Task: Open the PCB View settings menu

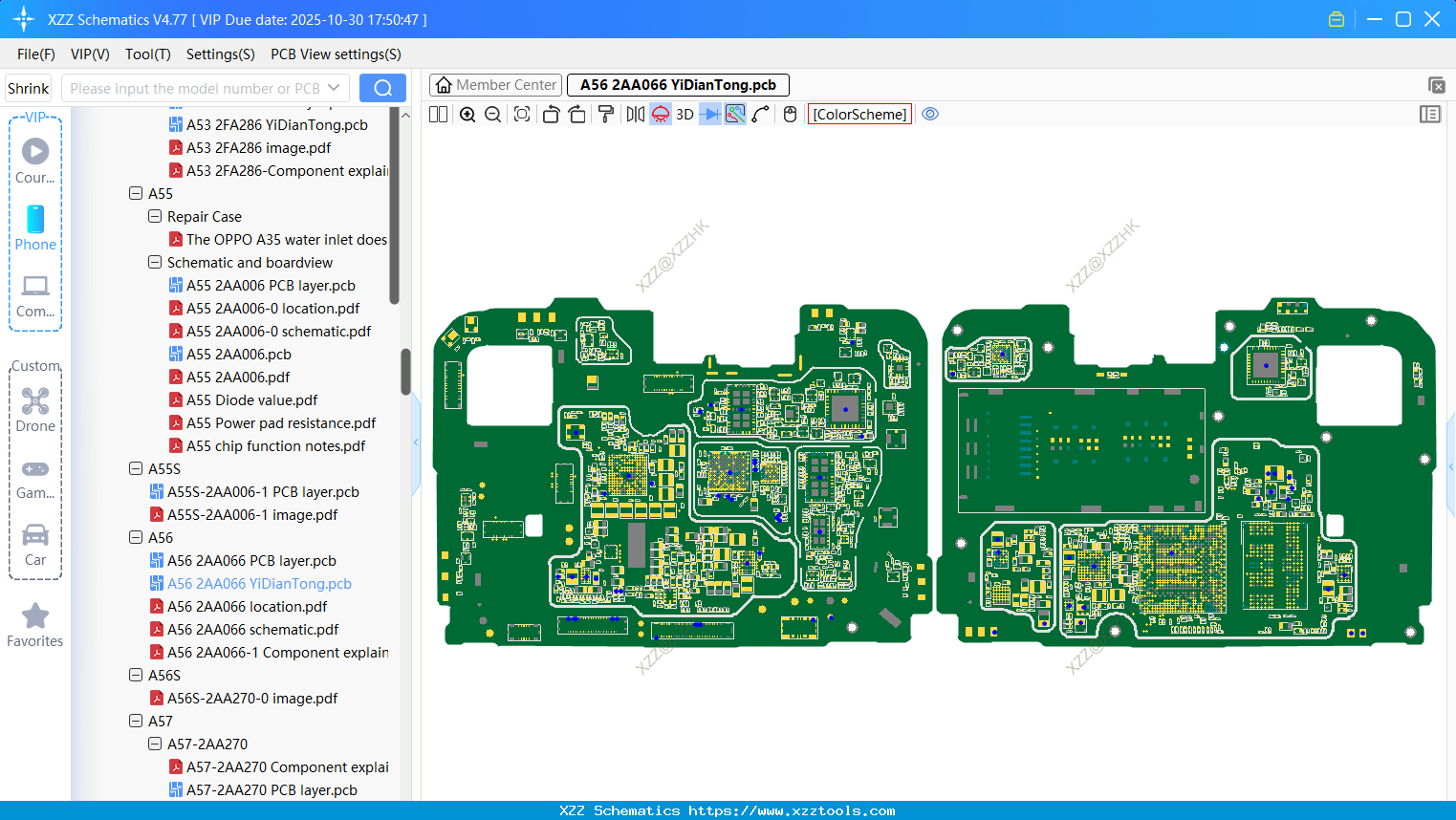Action: tap(335, 54)
